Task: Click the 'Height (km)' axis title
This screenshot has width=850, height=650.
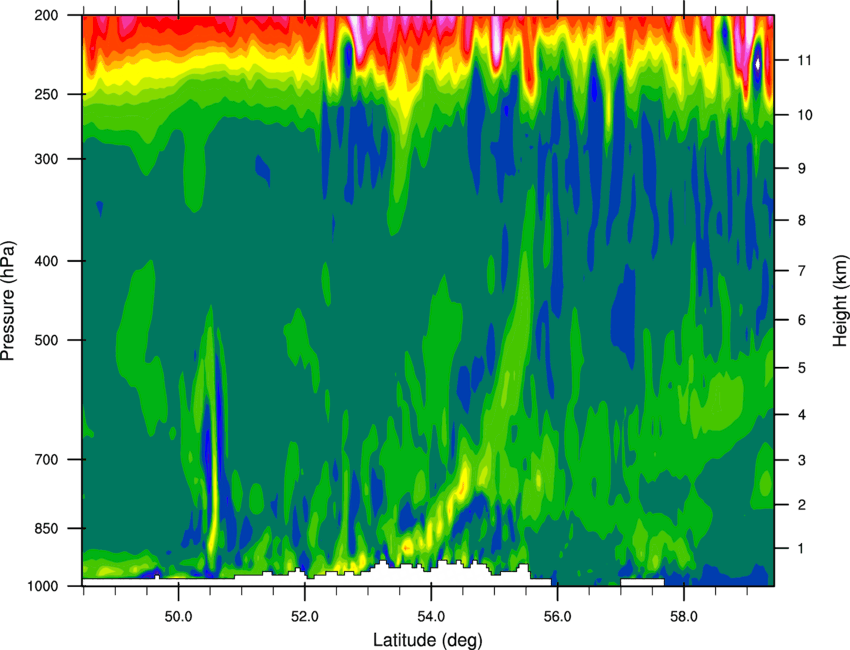Action: coord(840,300)
